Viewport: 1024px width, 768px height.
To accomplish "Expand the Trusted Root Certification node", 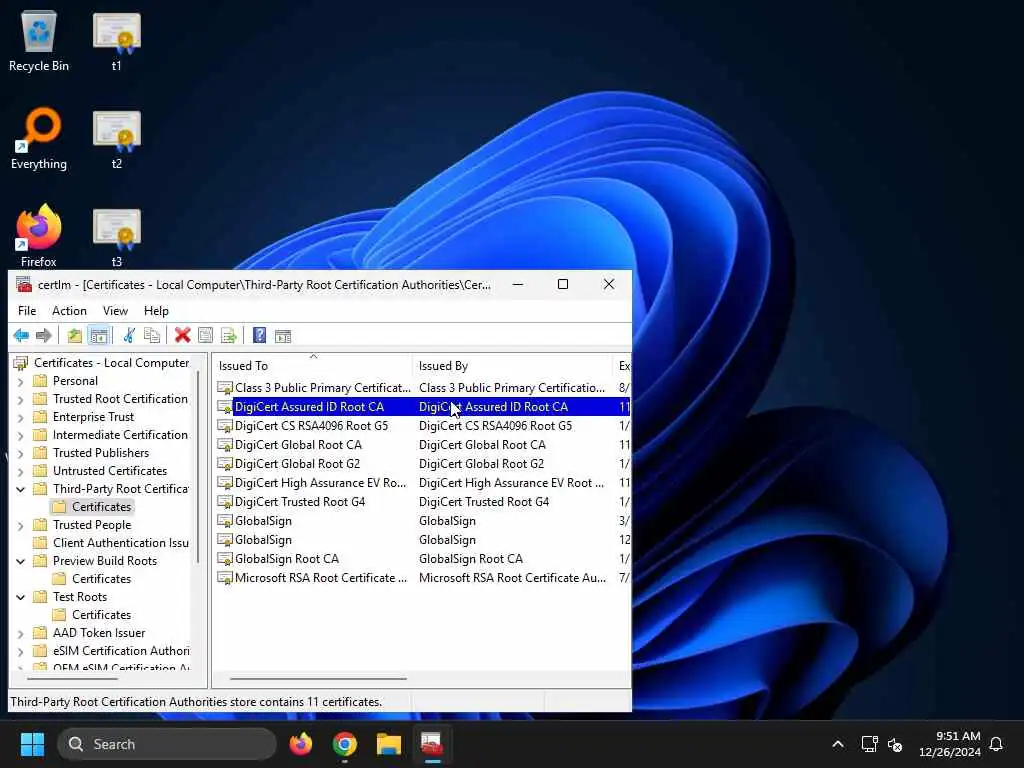I will point(20,399).
